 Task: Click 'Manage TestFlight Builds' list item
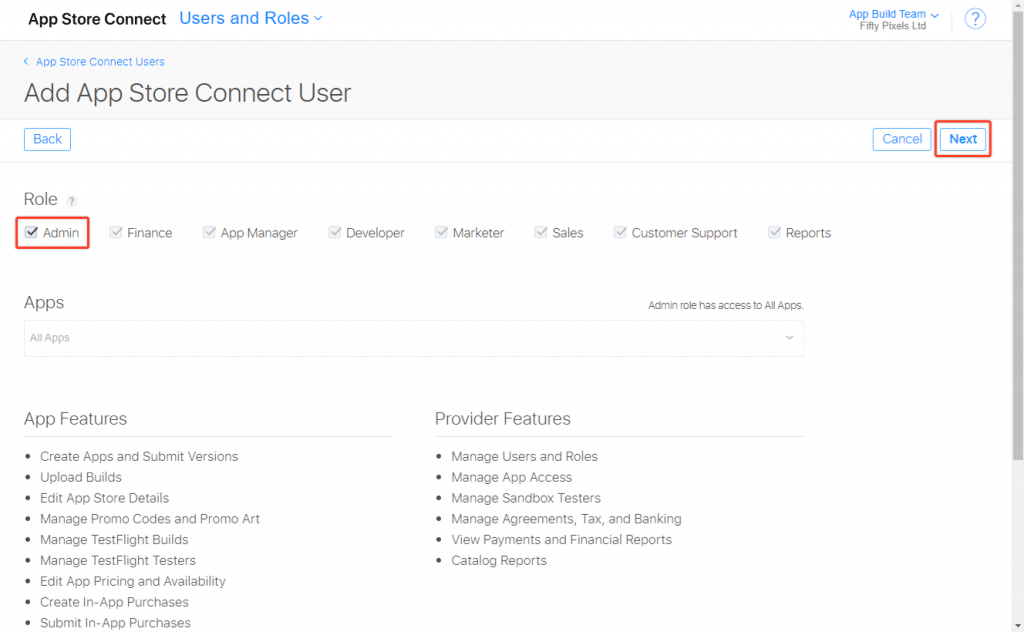[x=114, y=540]
